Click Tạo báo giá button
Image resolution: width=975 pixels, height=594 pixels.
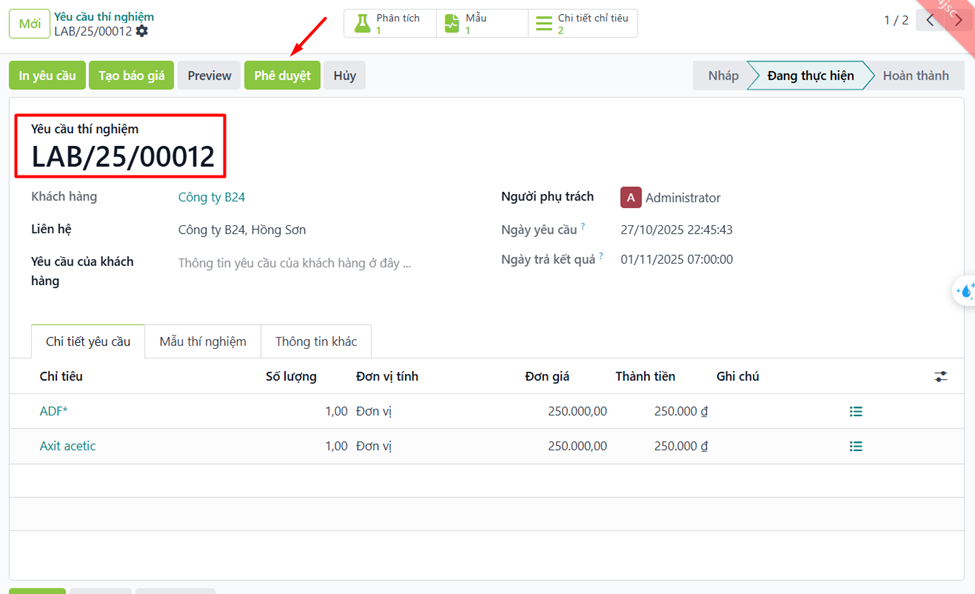131,76
